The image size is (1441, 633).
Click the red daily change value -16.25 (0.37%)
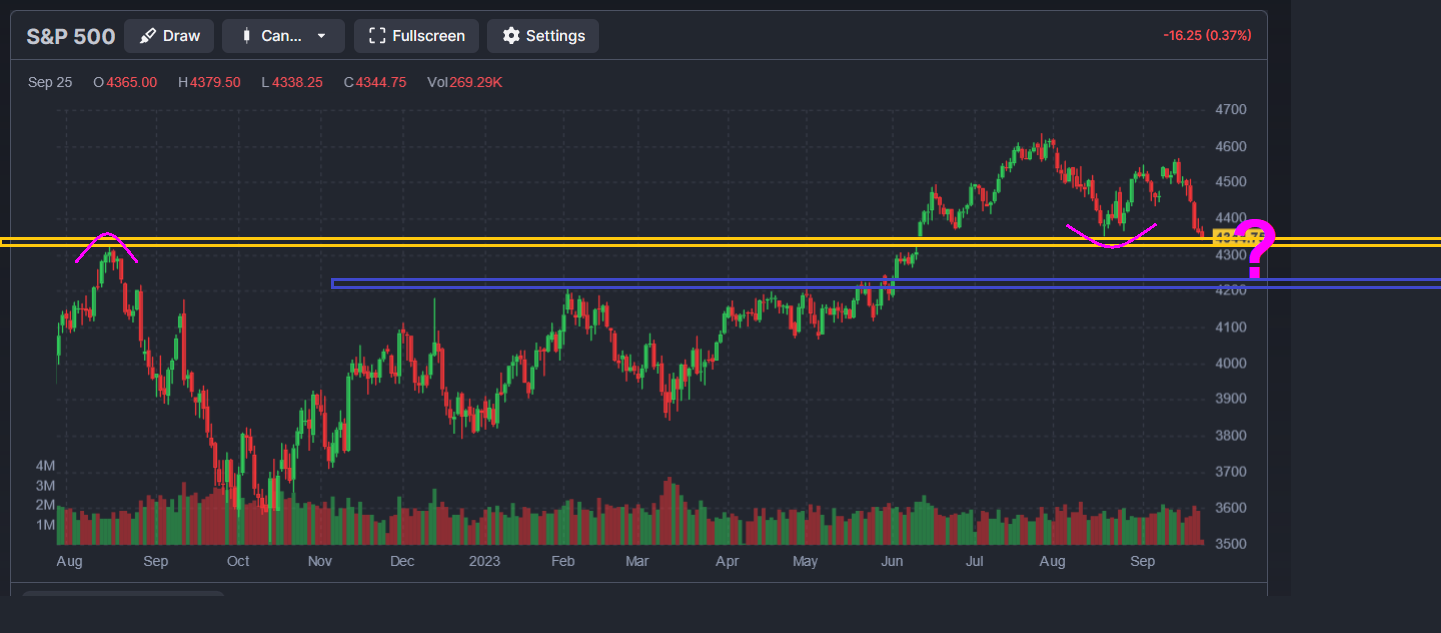(x=1206, y=36)
